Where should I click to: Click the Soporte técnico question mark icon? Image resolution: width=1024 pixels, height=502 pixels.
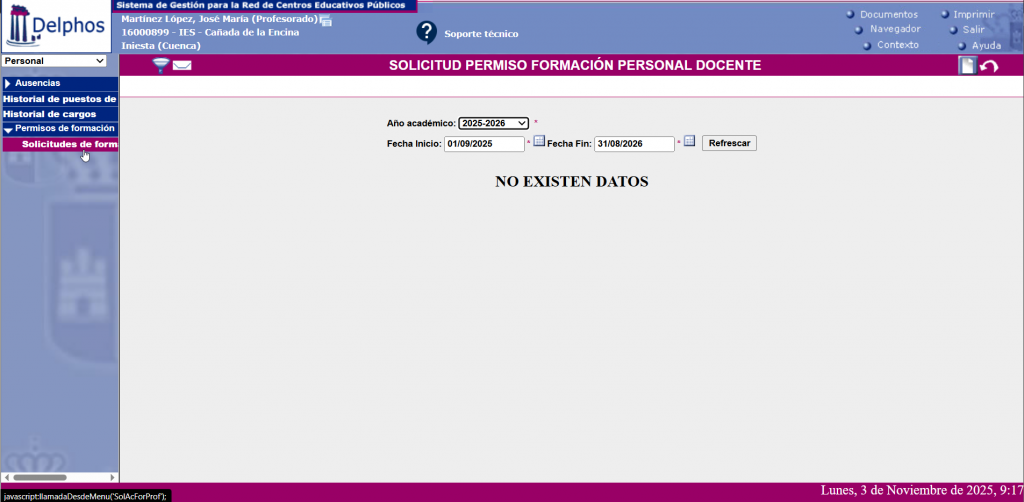(427, 32)
